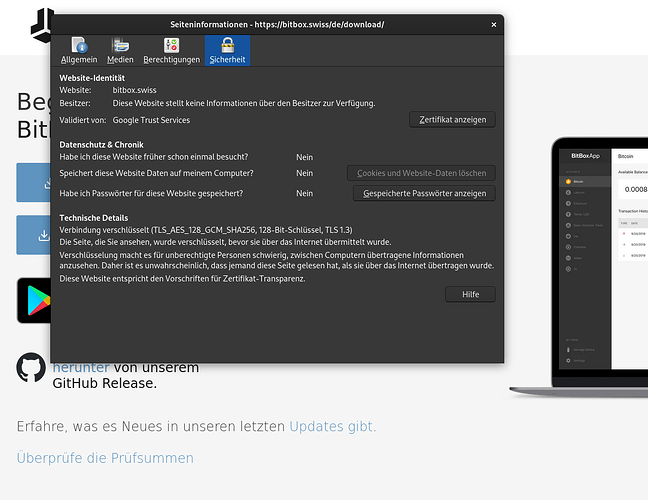Click the dialog title bar text
The width and height of the screenshot is (648, 500).
coord(277,24)
